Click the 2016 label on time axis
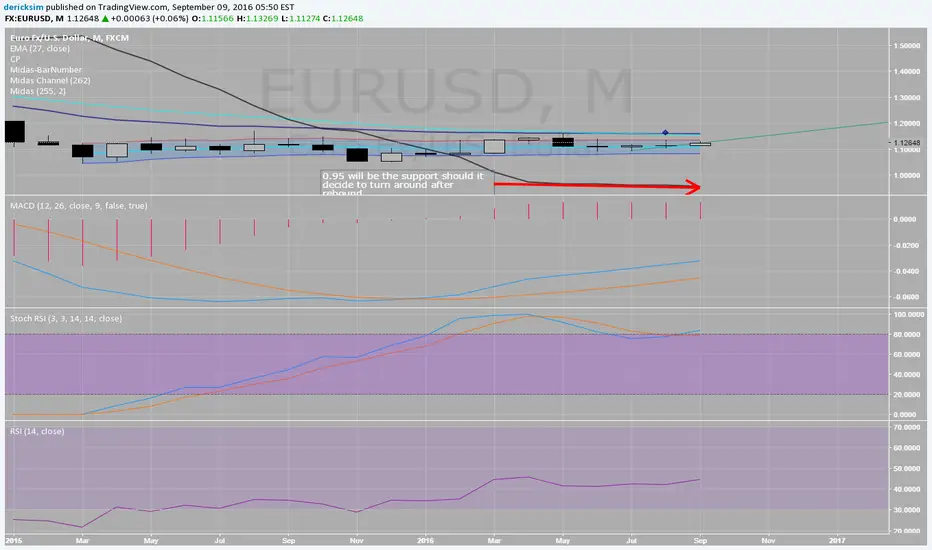 tap(425, 540)
